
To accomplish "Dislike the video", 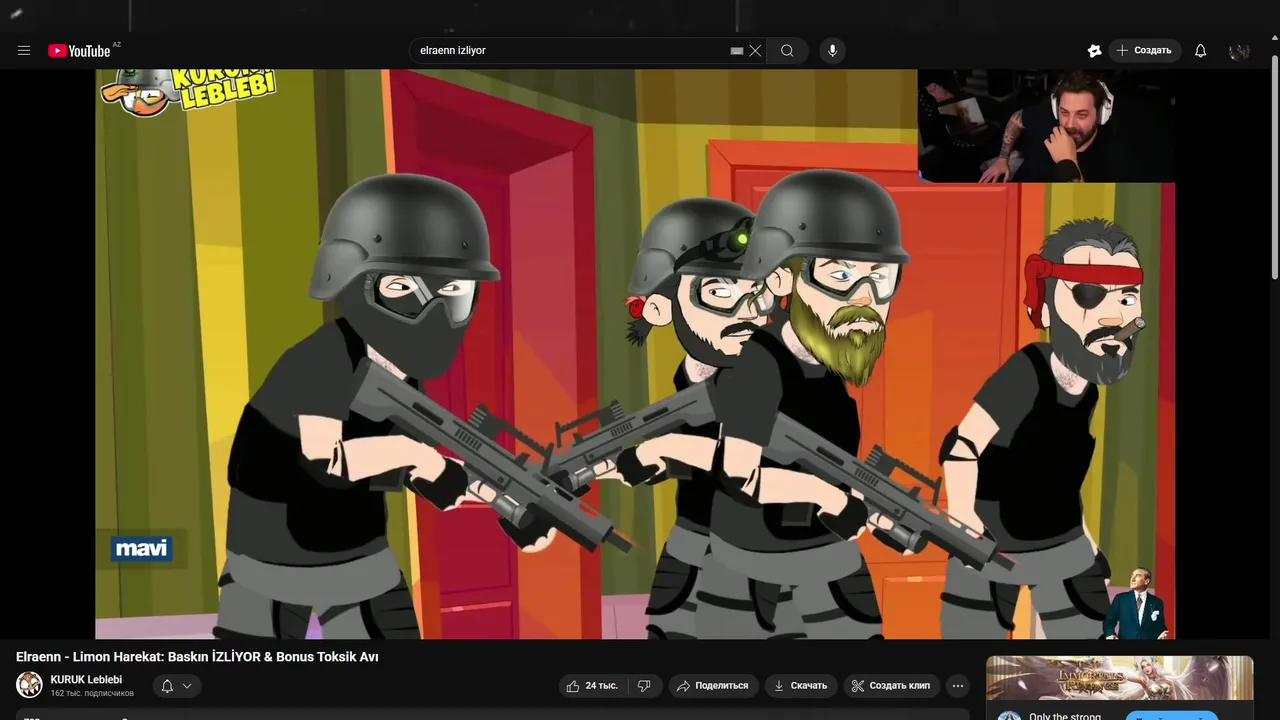I will [x=644, y=686].
